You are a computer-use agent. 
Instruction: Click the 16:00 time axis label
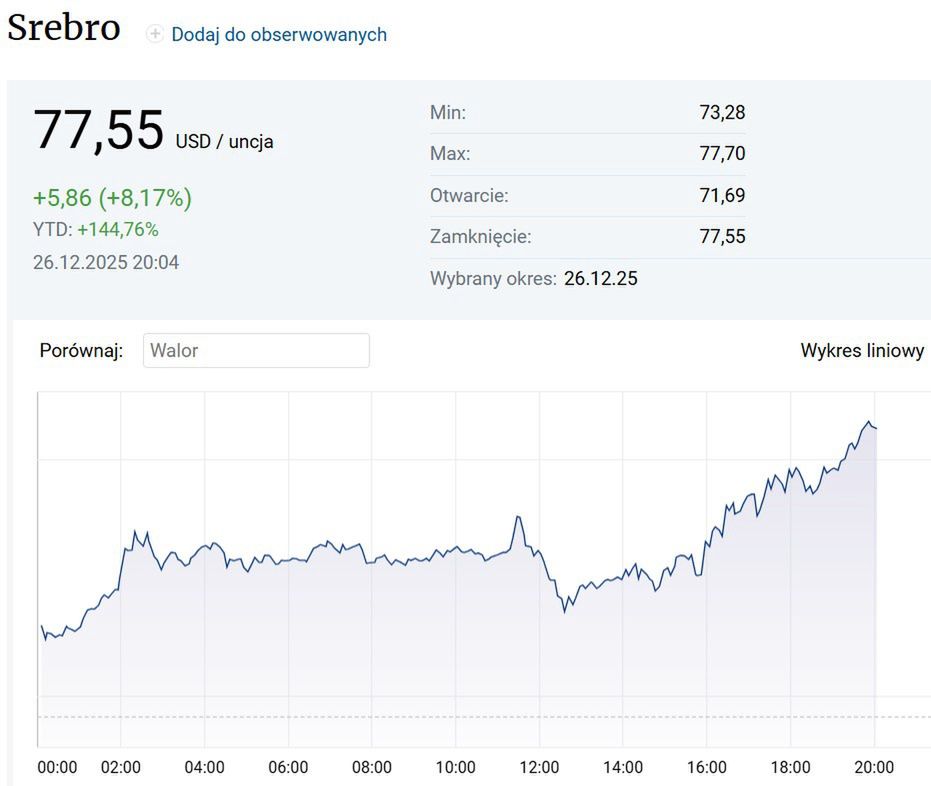[x=707, y=767]
